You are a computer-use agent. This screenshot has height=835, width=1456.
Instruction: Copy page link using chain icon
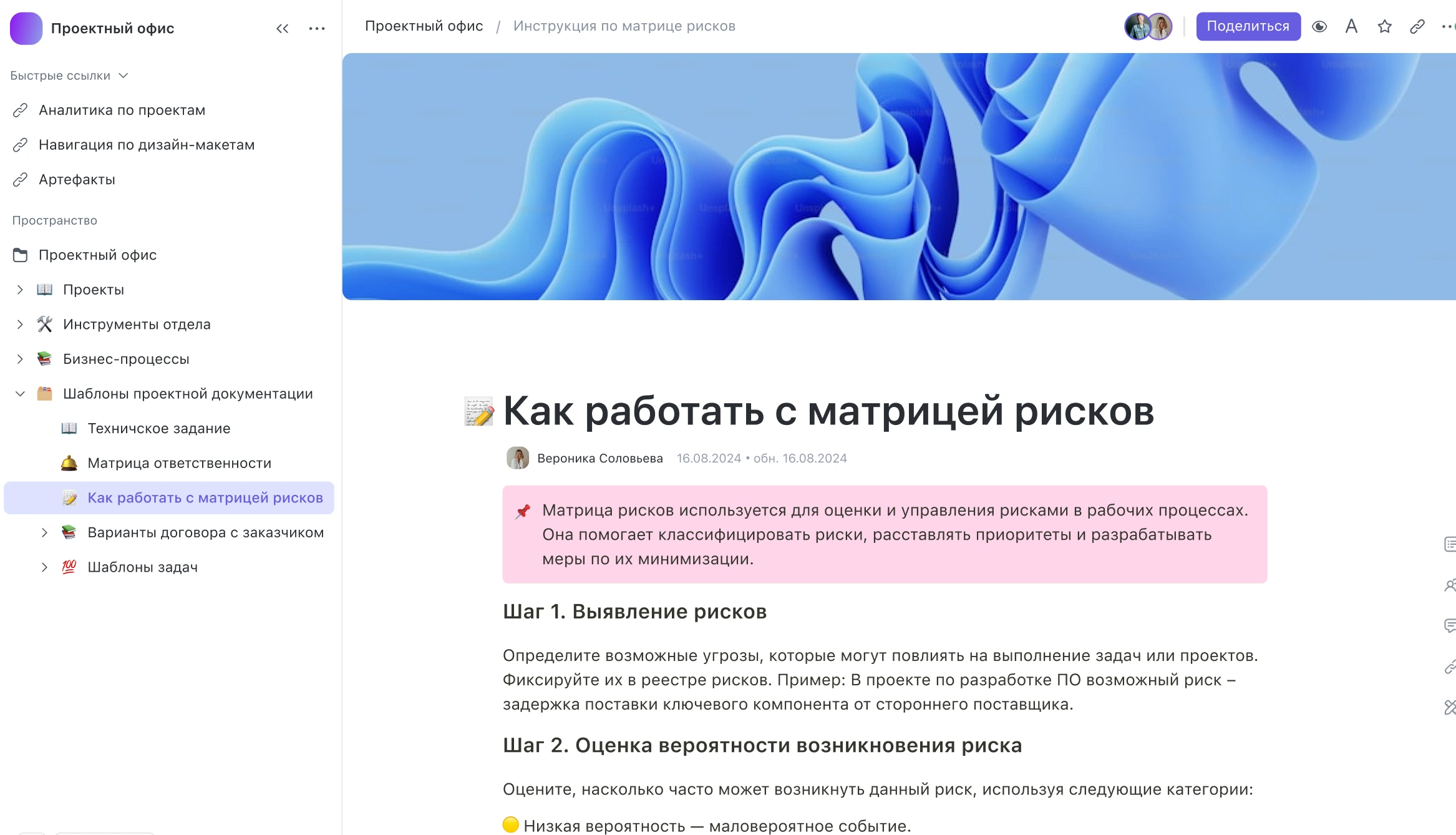[1417, 26]
